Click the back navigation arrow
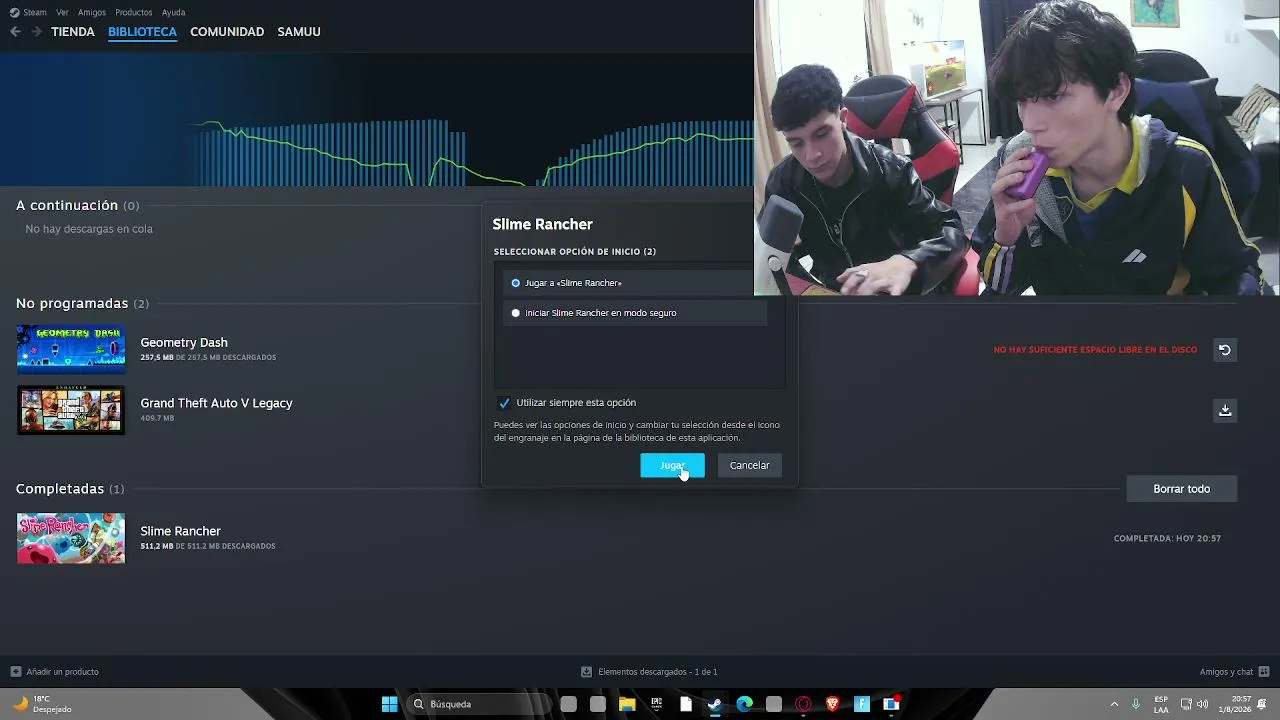This screenshot has height=720, width=1280. [15, 32]
